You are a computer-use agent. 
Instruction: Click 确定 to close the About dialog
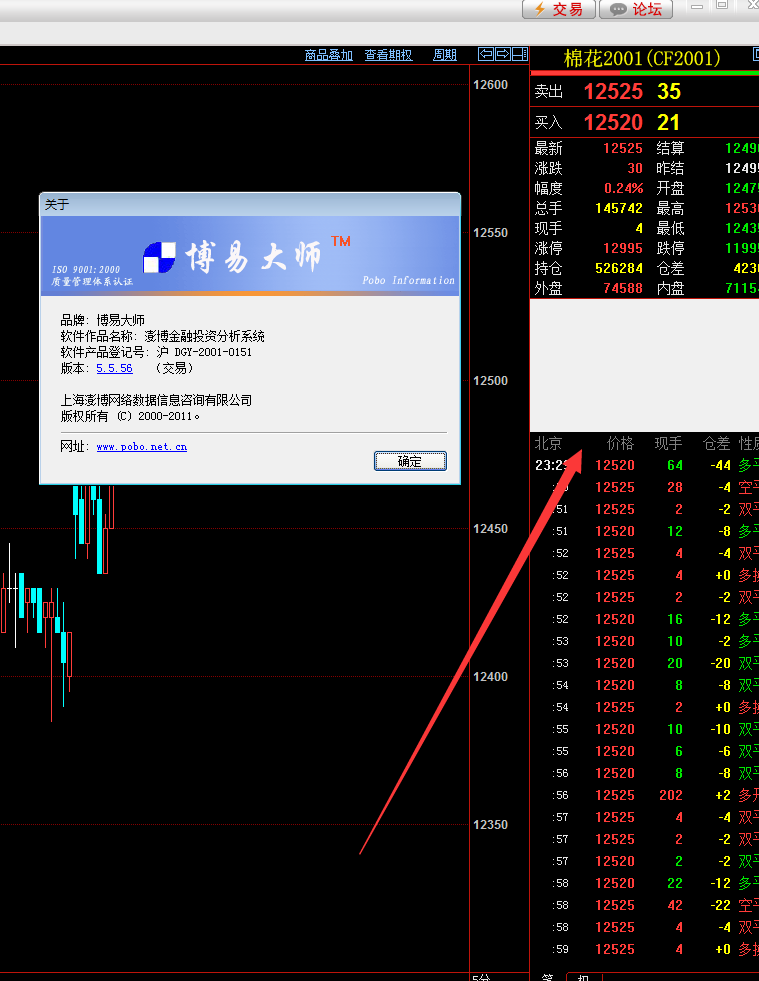[410, 461]
